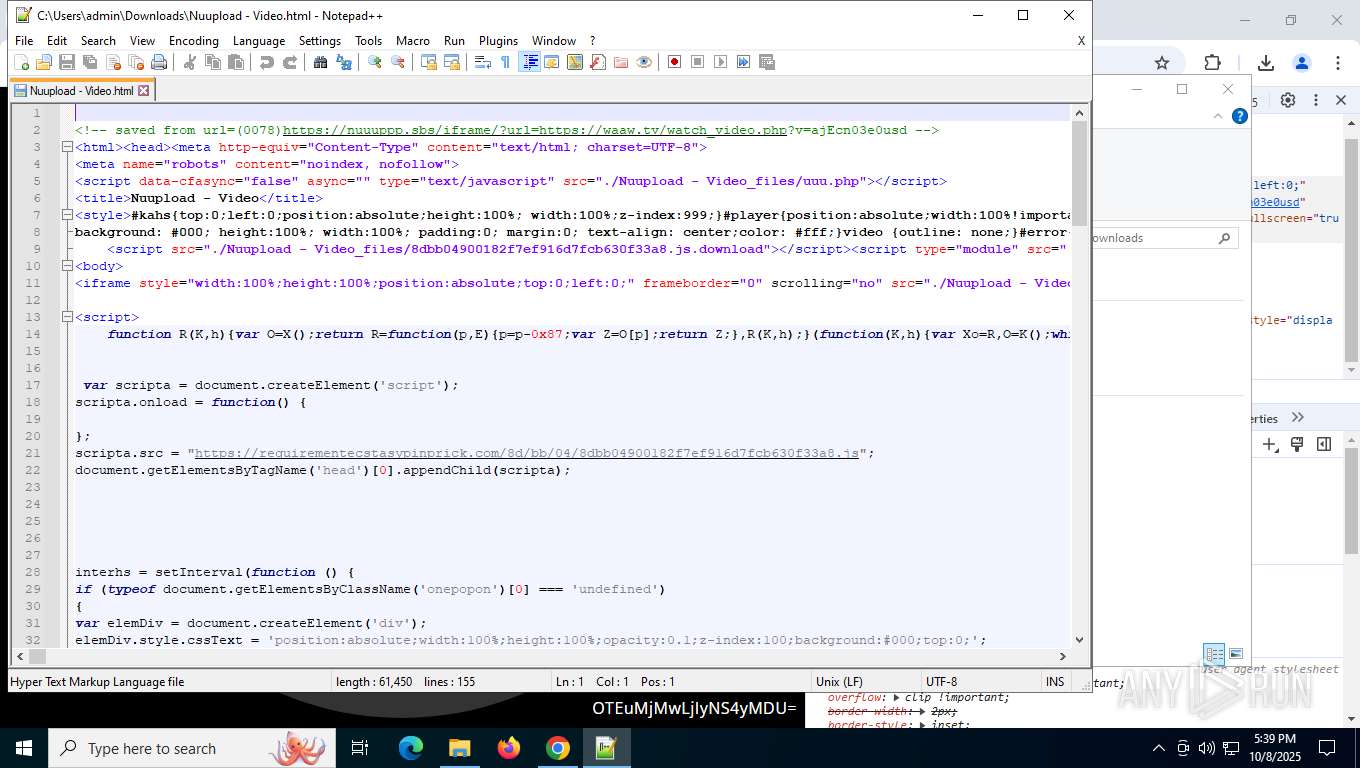This screenshot has height=768, width=1360.
Task: Click the Save All toolbar icon
Action: click(90, 62)
